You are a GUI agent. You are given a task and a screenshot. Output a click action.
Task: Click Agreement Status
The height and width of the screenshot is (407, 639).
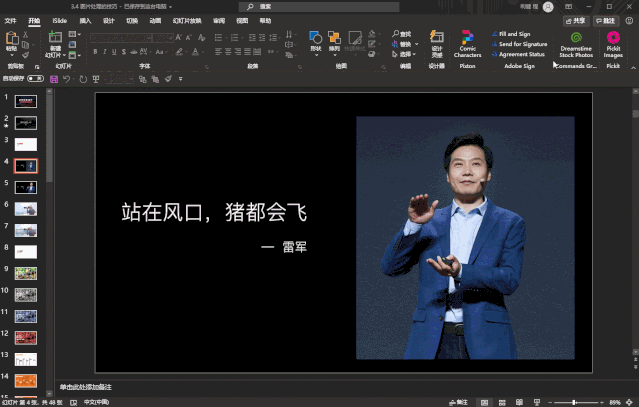(x=518, y=54)
